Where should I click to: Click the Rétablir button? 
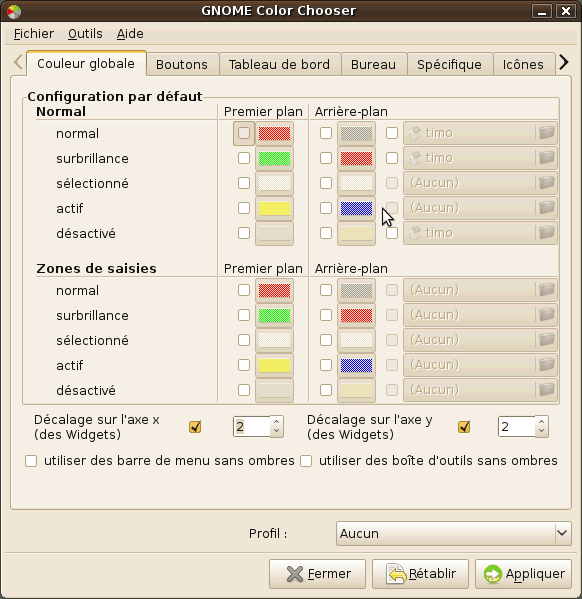[420, 574]
